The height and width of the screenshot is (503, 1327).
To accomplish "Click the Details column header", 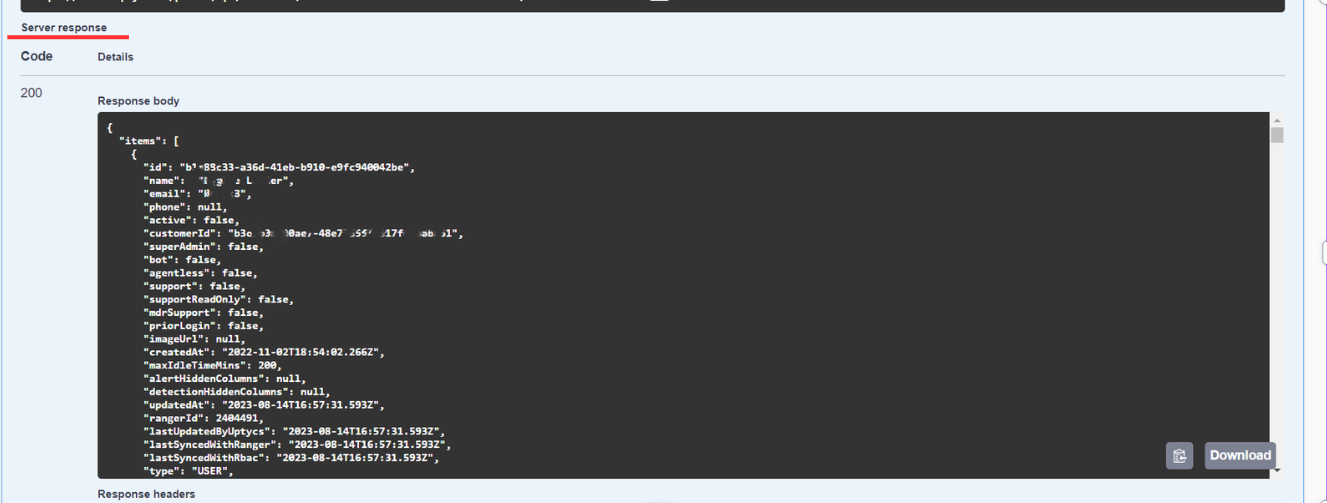I will tap(115, 57).
